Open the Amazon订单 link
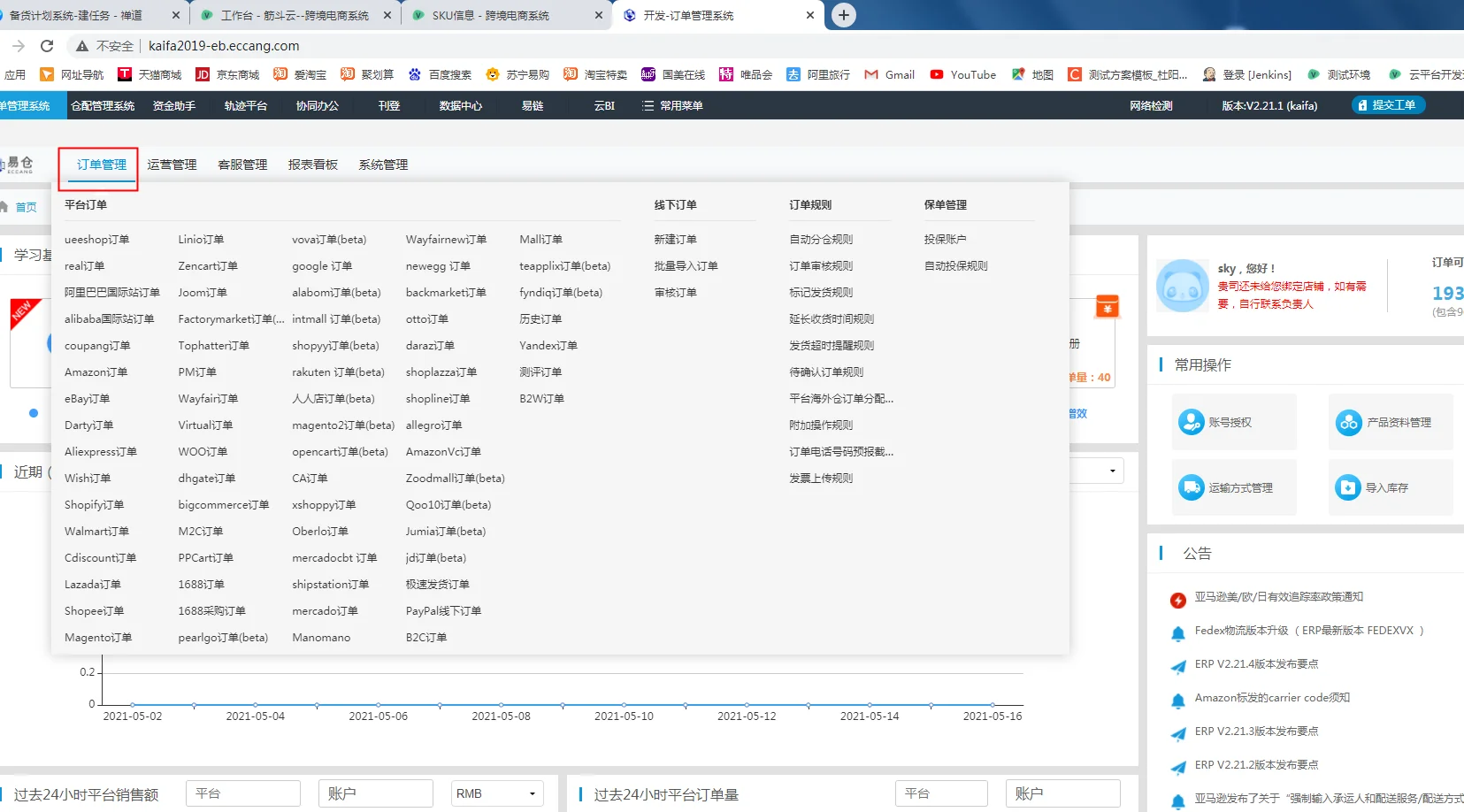1464x812 pixels. click(96, 372)
